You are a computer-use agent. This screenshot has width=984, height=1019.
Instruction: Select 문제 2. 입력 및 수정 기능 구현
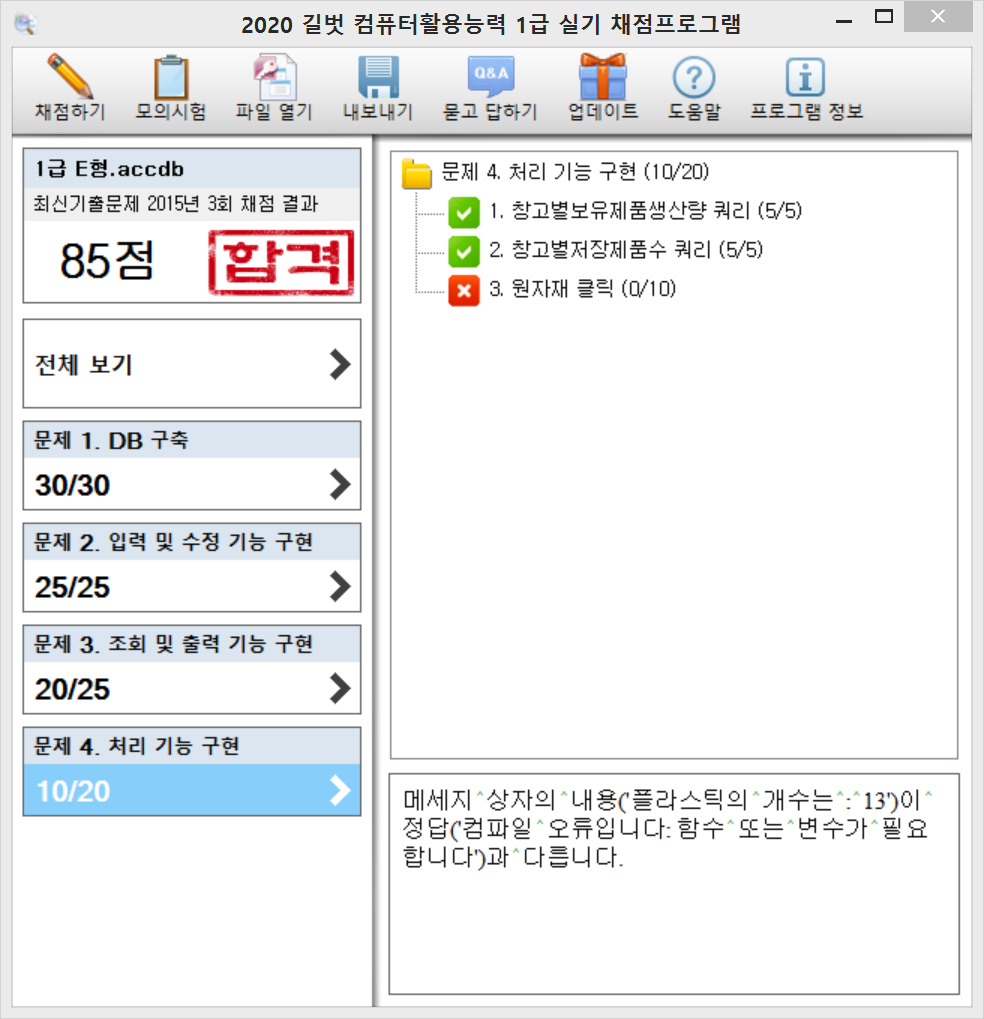(x=191, y=567)
